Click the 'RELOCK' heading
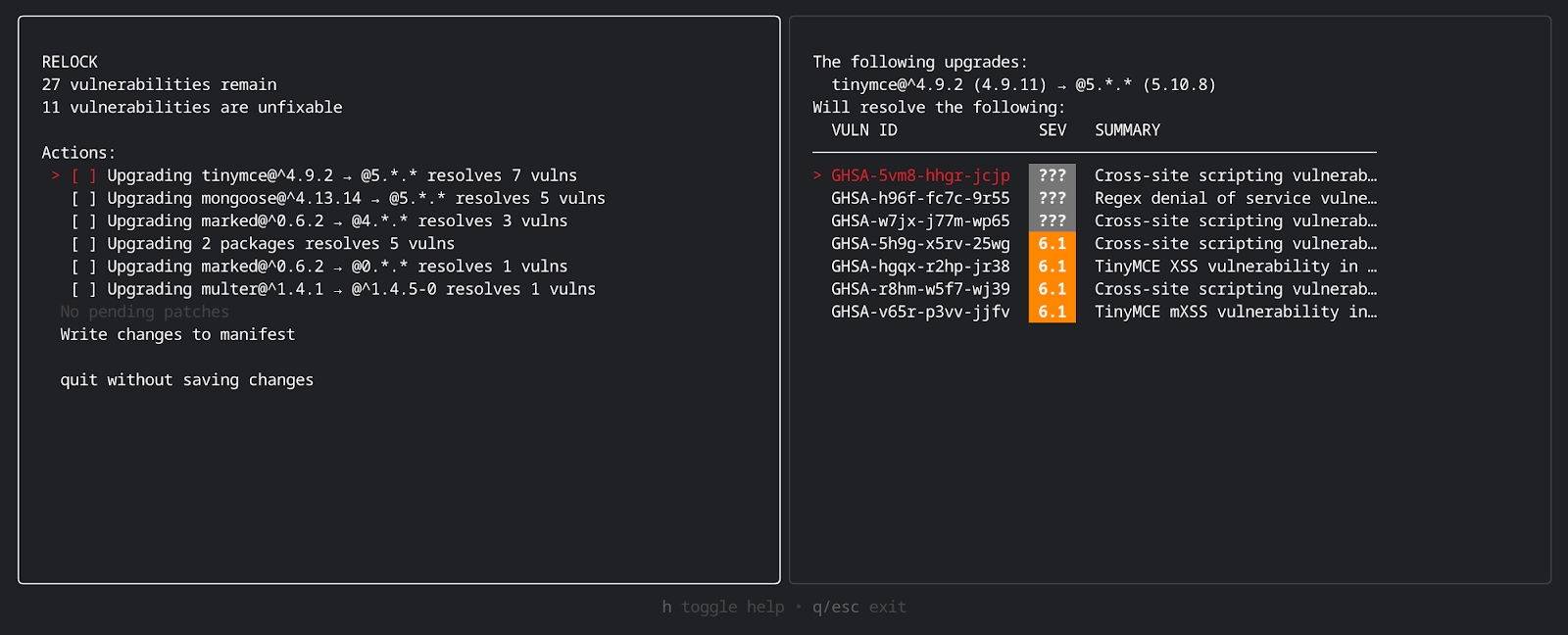1568x635 pixels. tap(70, 62)
